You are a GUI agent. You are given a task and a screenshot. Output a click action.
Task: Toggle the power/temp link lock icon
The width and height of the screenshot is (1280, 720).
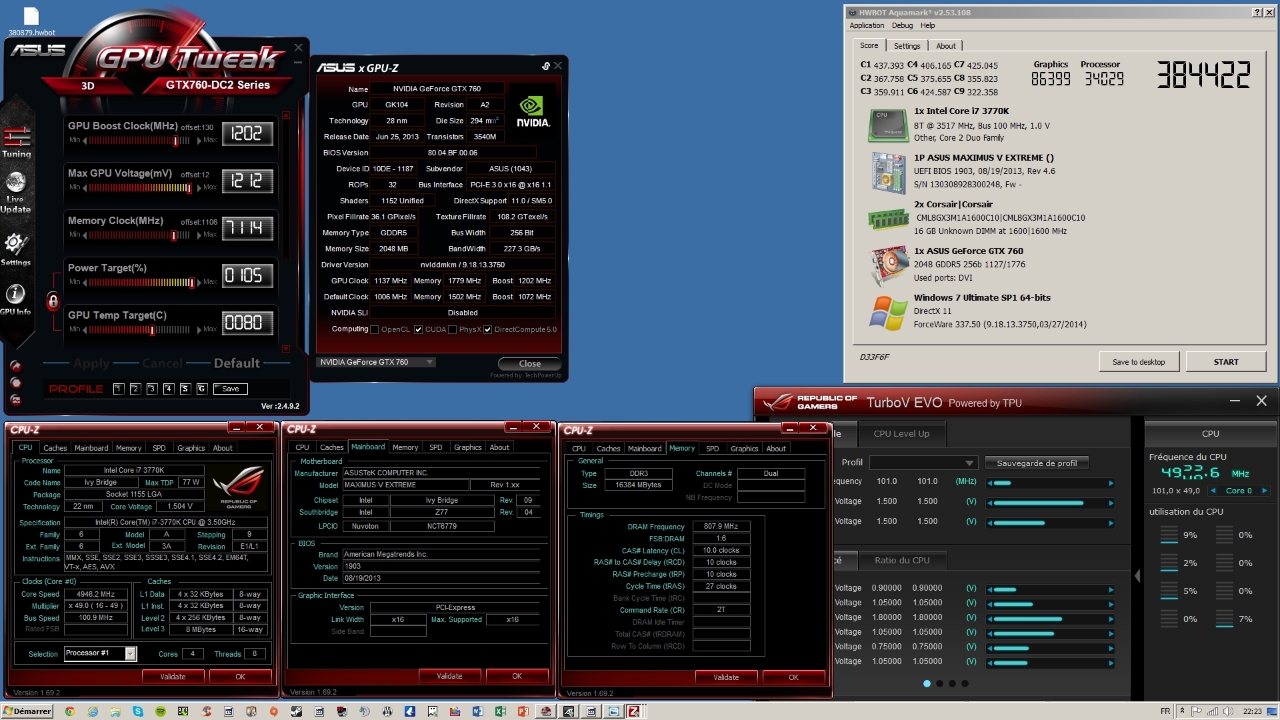(53, 300)
